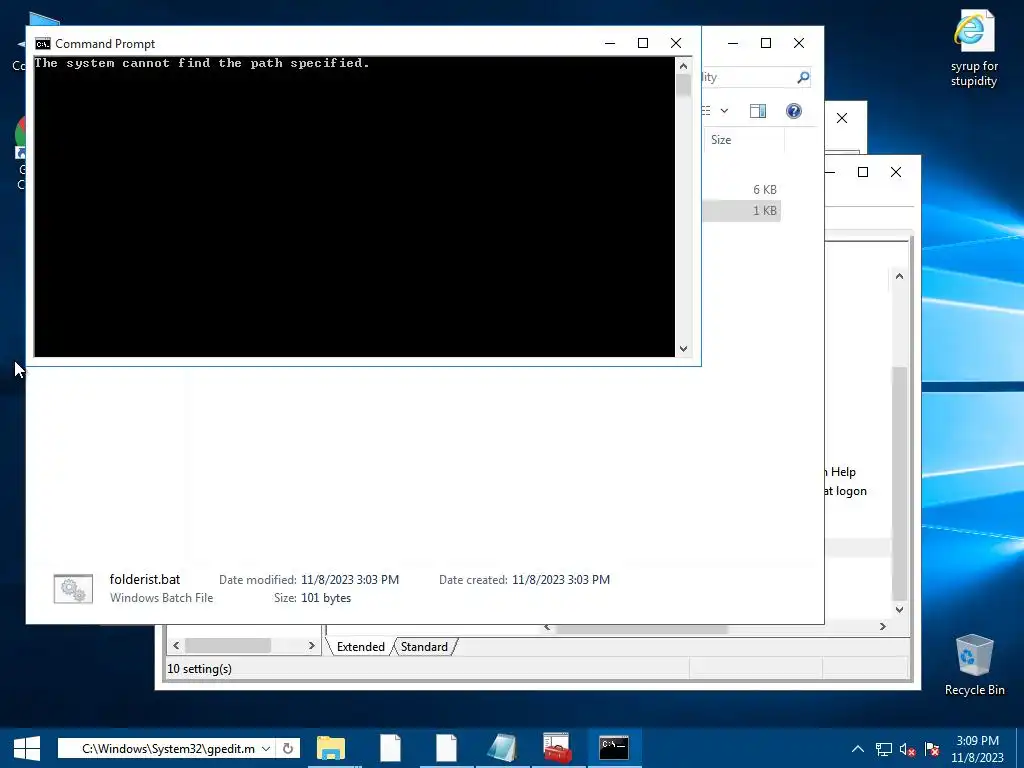Image resolution: width=1024 pixels, height=768 pixels.
Task: Refresh the taskbar address bar
Action: tap(287, 748)
